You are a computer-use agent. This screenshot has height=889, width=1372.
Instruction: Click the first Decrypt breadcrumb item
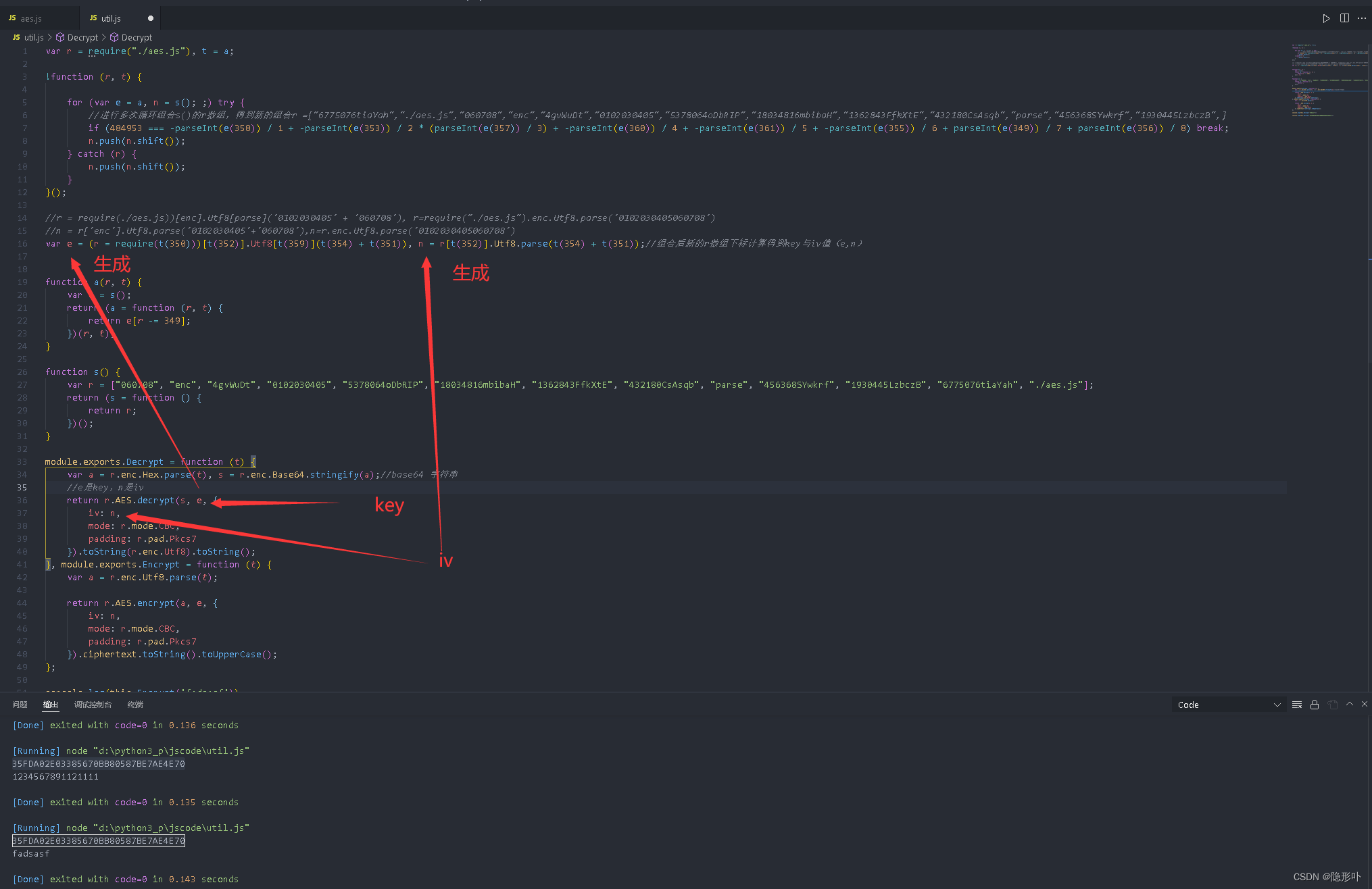(82, 37)
